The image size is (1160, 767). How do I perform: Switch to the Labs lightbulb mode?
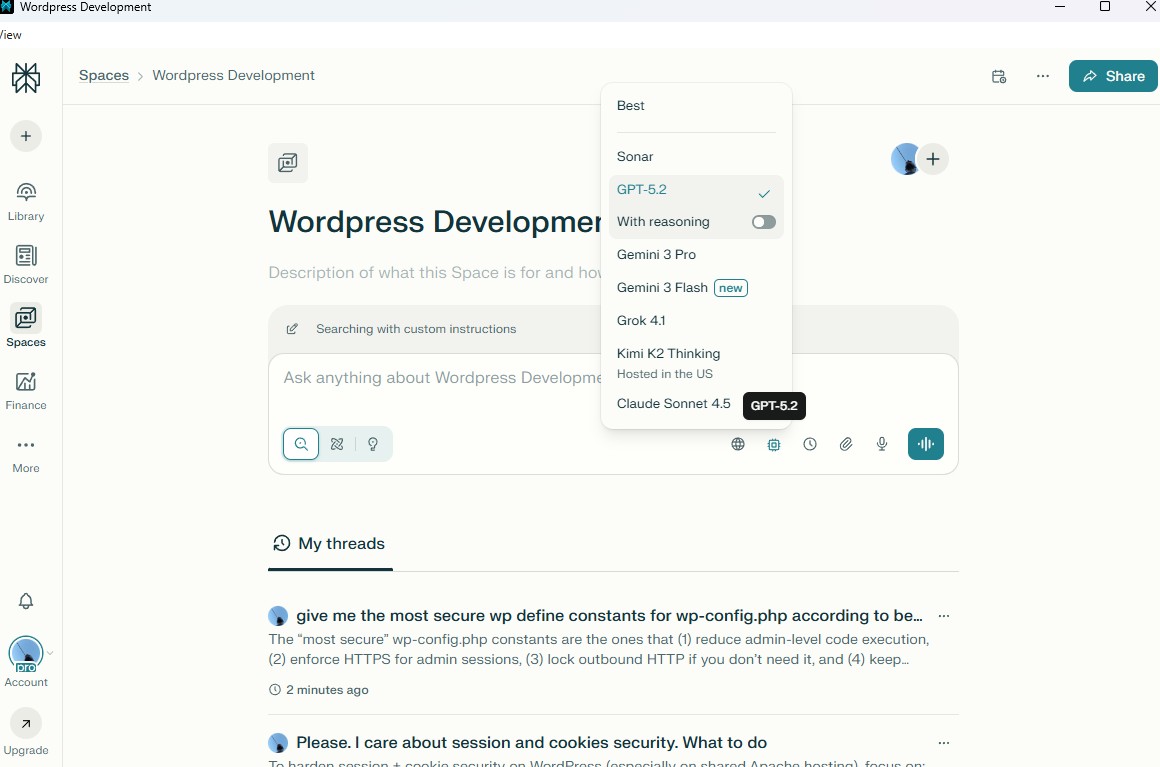pos(373,444)
